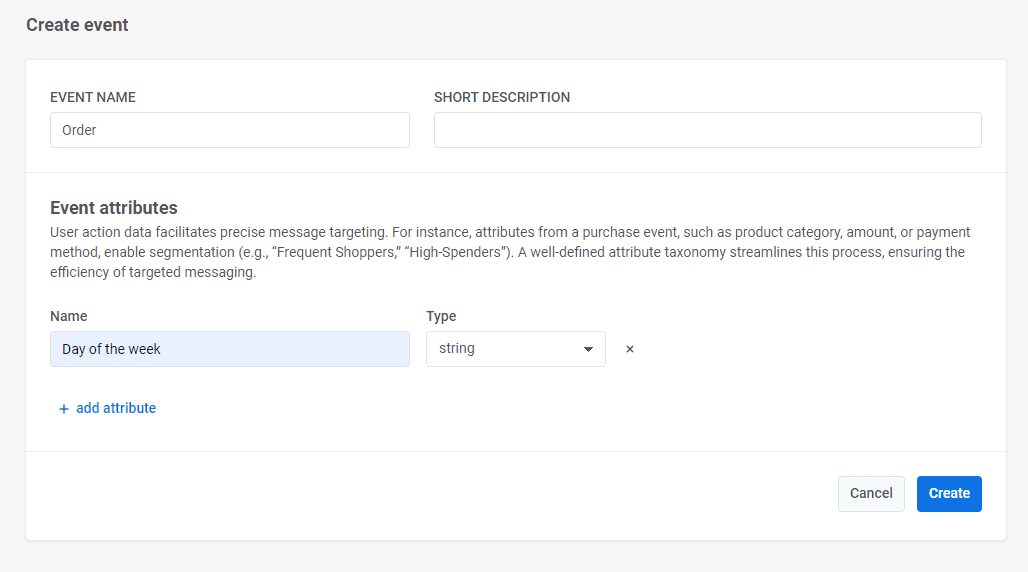The height and width of the screenshot is (572, 1028).
Task: Remove the Day of the week attribute
Action: point(630,350)
